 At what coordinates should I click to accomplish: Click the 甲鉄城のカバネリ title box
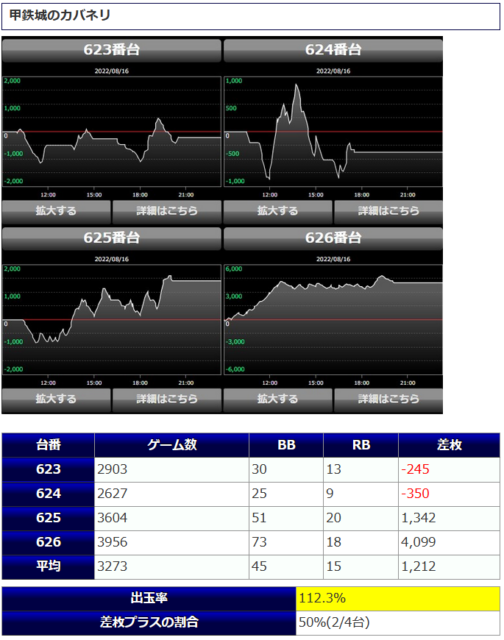point(251,16)
